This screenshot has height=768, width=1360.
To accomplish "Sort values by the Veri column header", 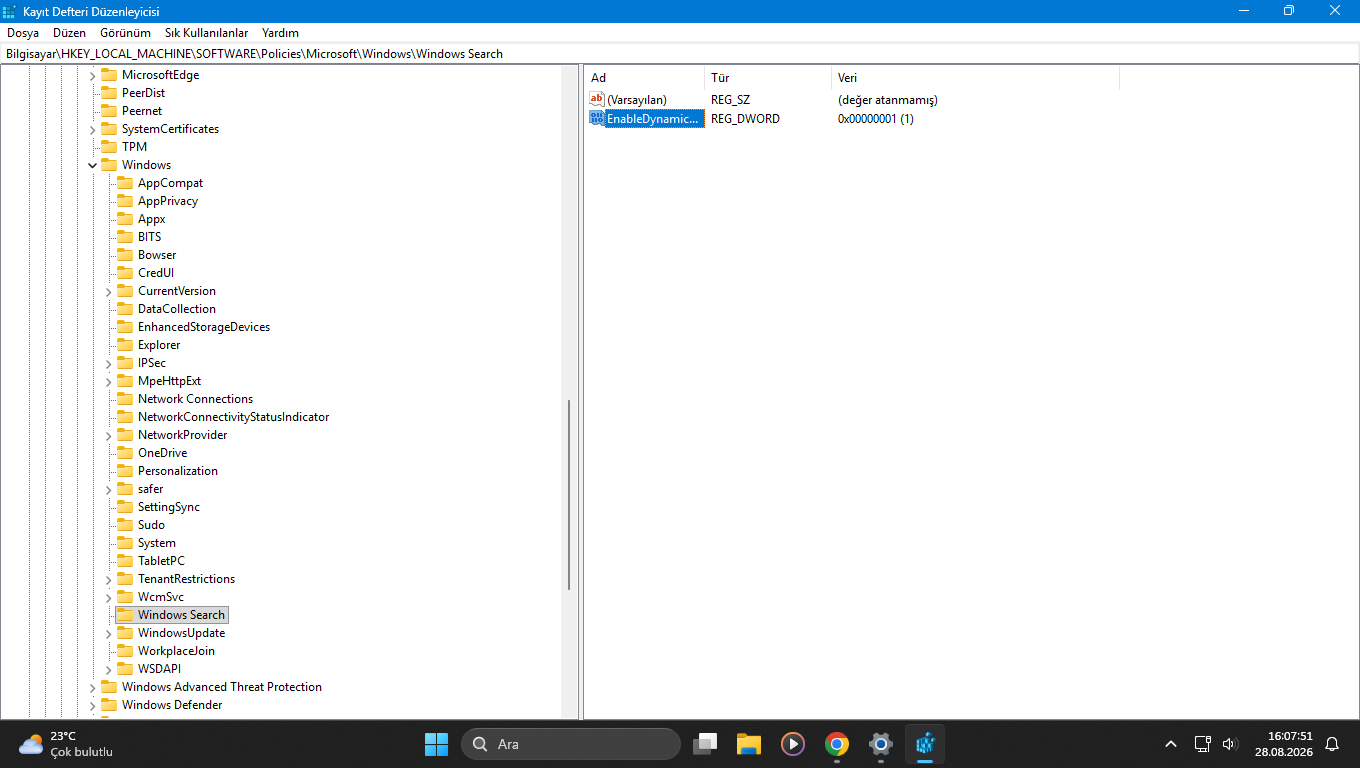I will point(976,78).
